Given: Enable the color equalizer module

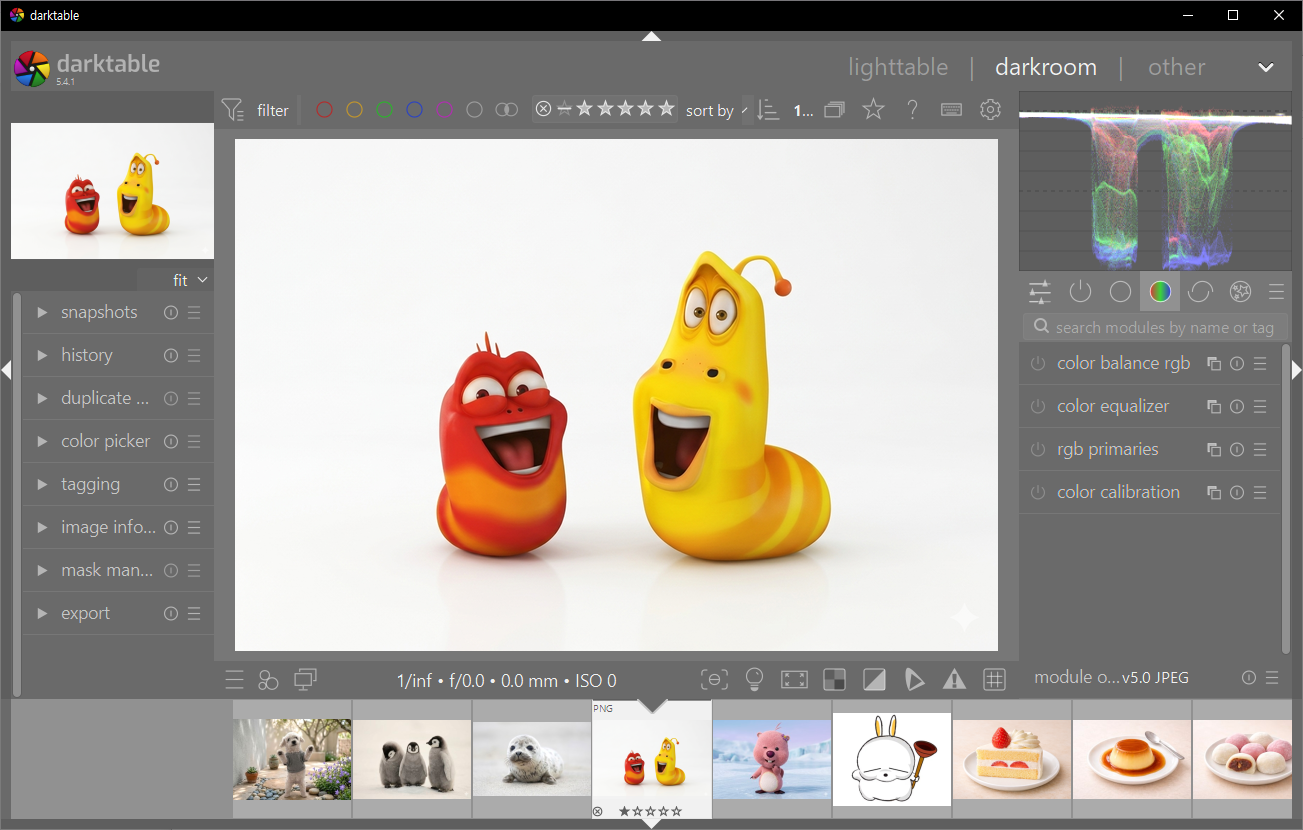Looking at the screenshot, I should (x=1038, y=407).
